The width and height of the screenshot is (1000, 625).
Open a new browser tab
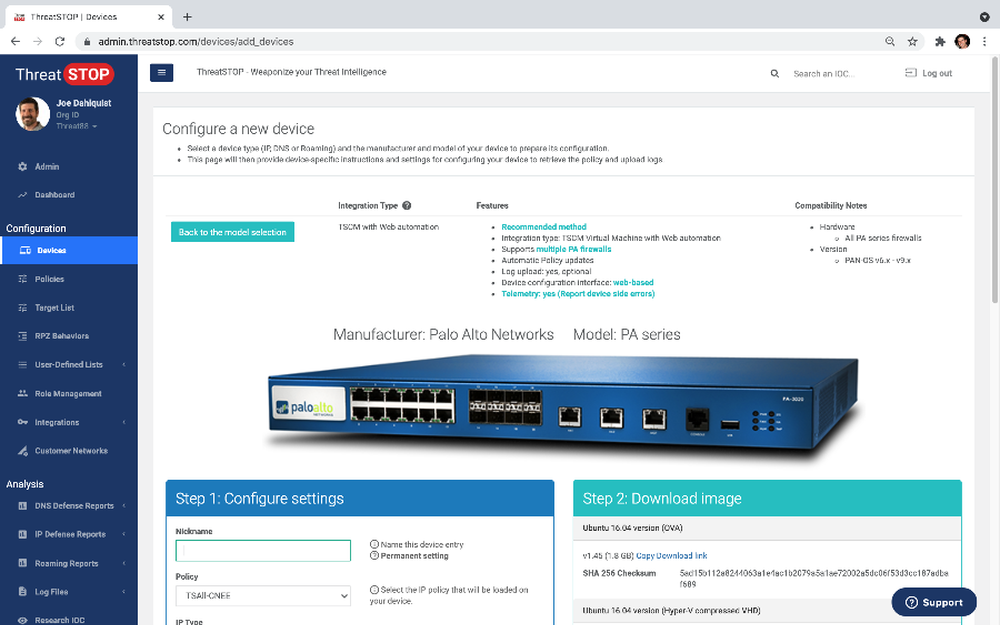pyautogui.click(x=187, y=17)
